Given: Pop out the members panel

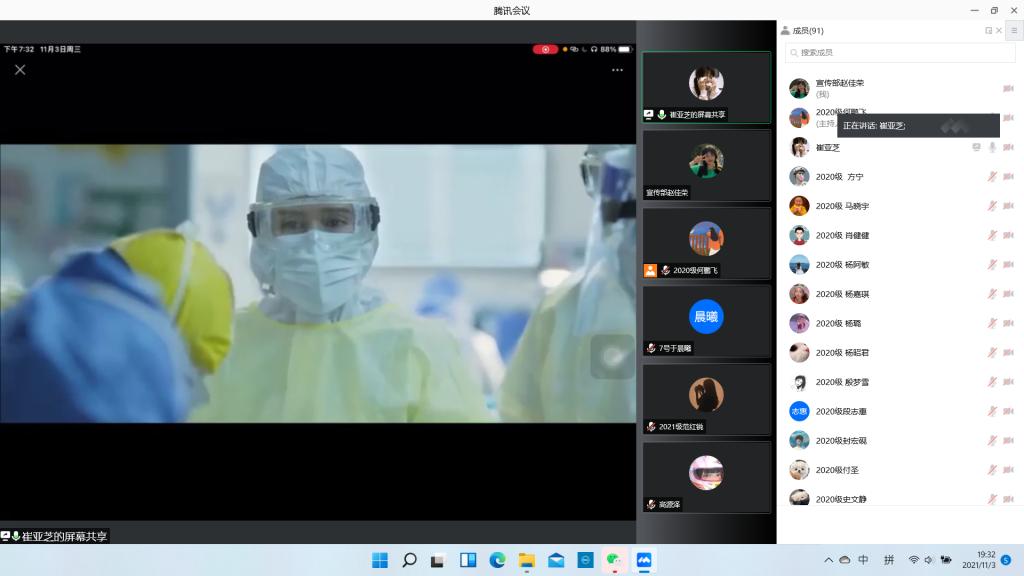Looking at the screenshot, I should [988, 31].
